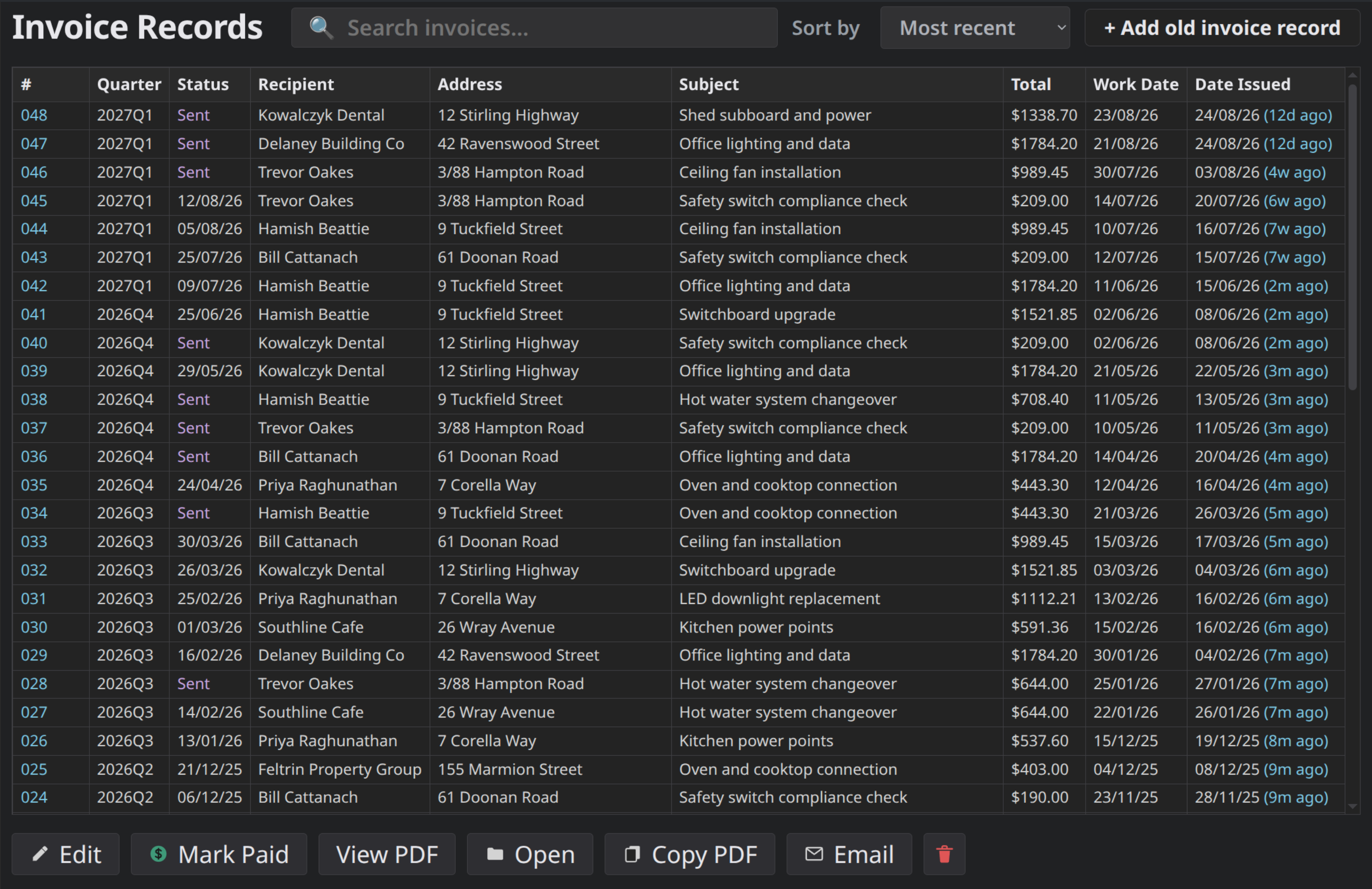Click the pencil icon on Edit
Image resolution: width=1372 pixels, height=889 pixels.
[40, 854]
